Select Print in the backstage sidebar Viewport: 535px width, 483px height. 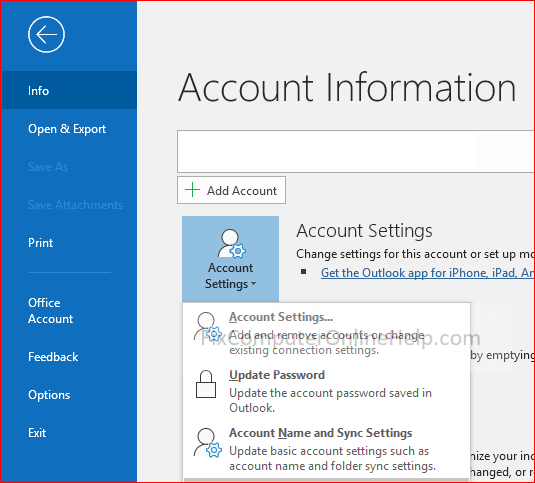click(x=69, y=243)
